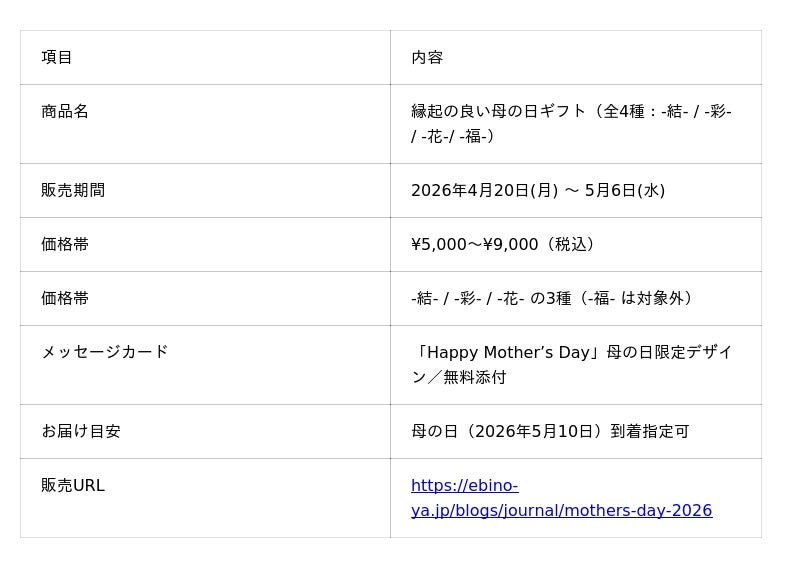The width and height of the screenshot is (800, 568).
Task: Select the 商品名 row label
Action: [x=65, y=111]
